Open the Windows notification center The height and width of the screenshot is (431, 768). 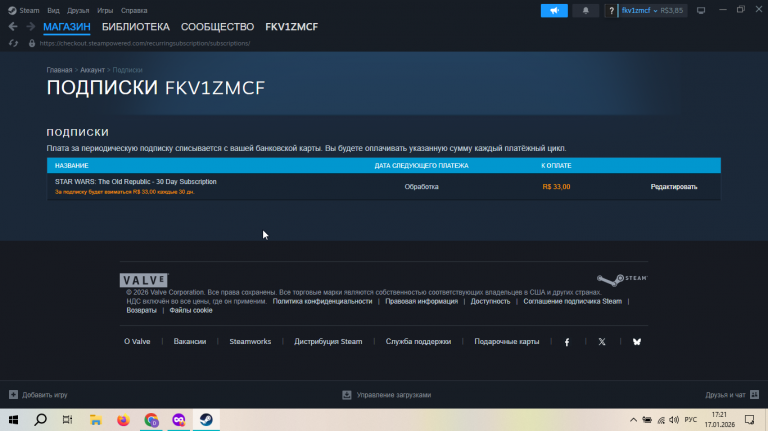tap(749, 420)
